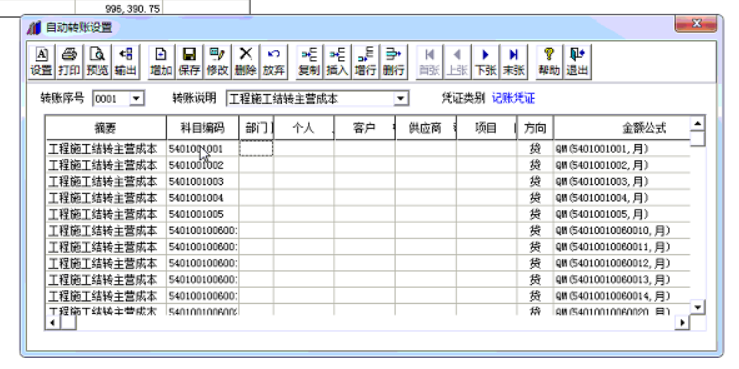This screenshot has width=739, height=369.
Task: Go to previous record with 上张
Action: (457, 61)
